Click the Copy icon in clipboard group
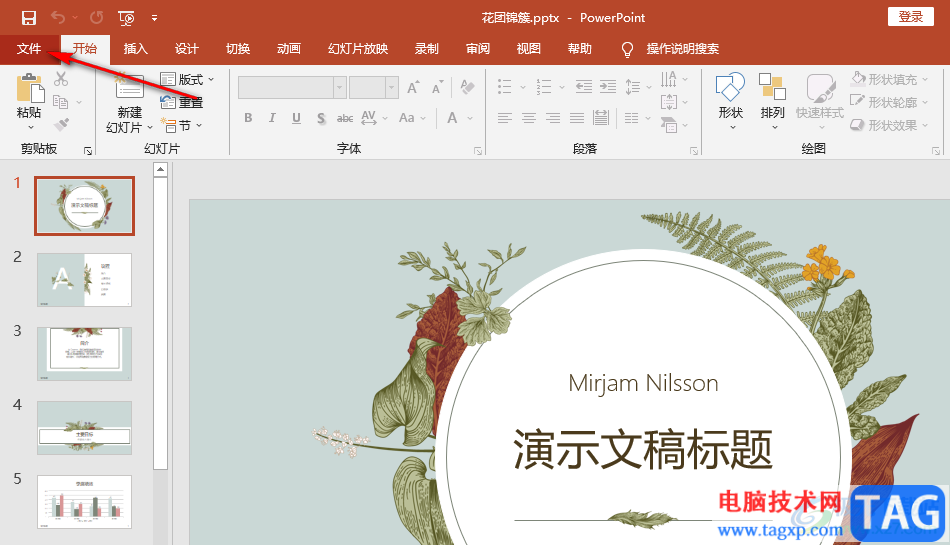 tap(61, 102)
